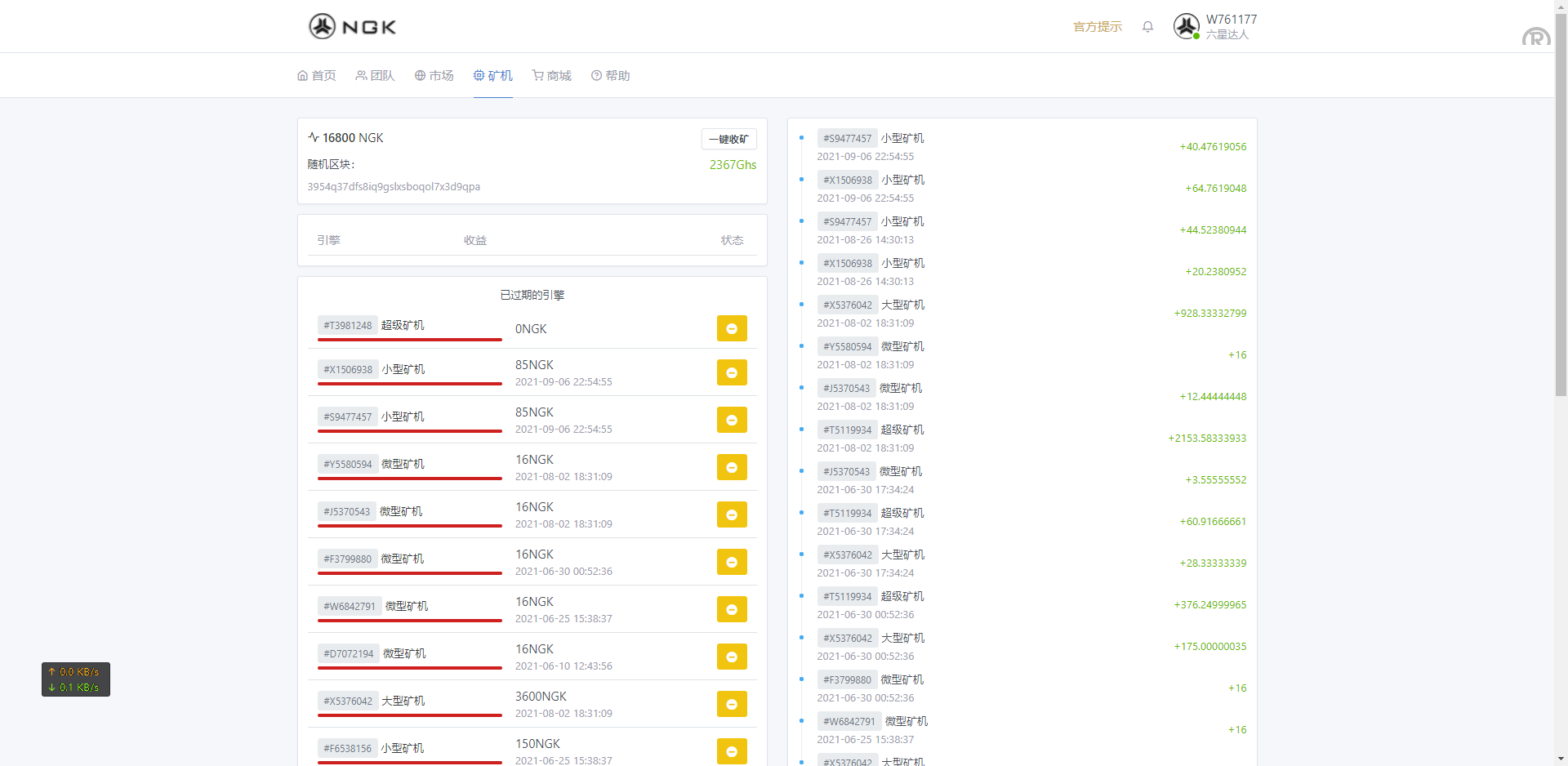Click the 官方提示 official notice link
Image resolution: width=1568 pixels, height=766 pixels.
tap(1097, 27)
